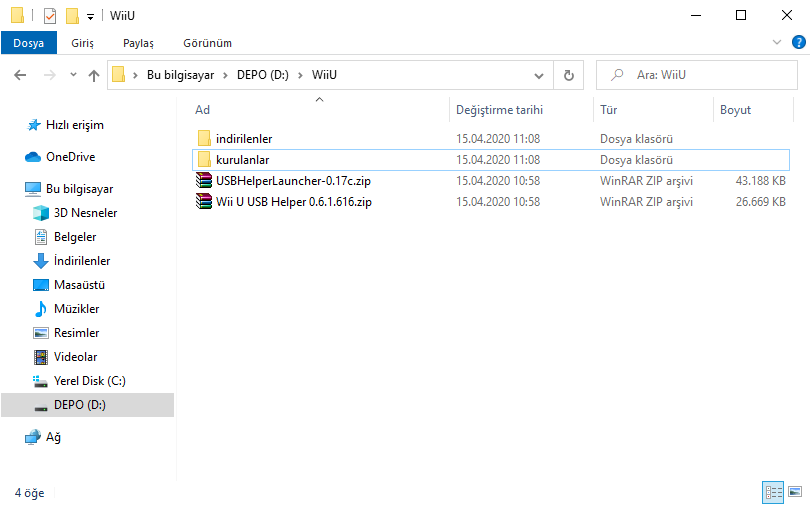Select the Wii U USB Helper 0.6.1.616.zip file
811x505 pixels.
tap(293, 201)
